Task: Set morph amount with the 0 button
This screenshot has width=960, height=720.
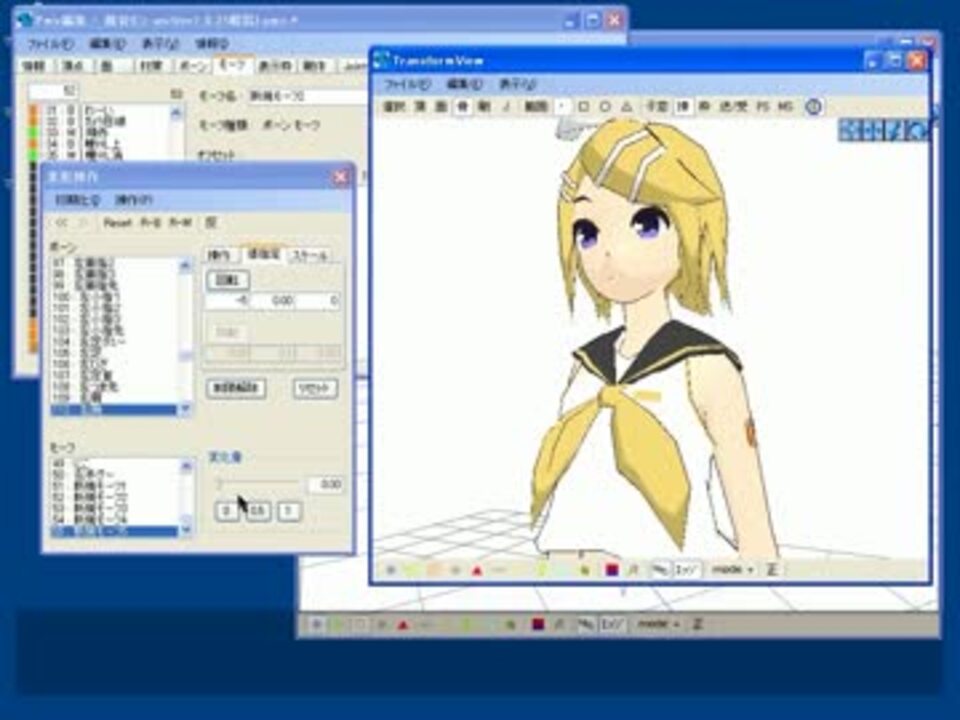Action: coord(227,511)
